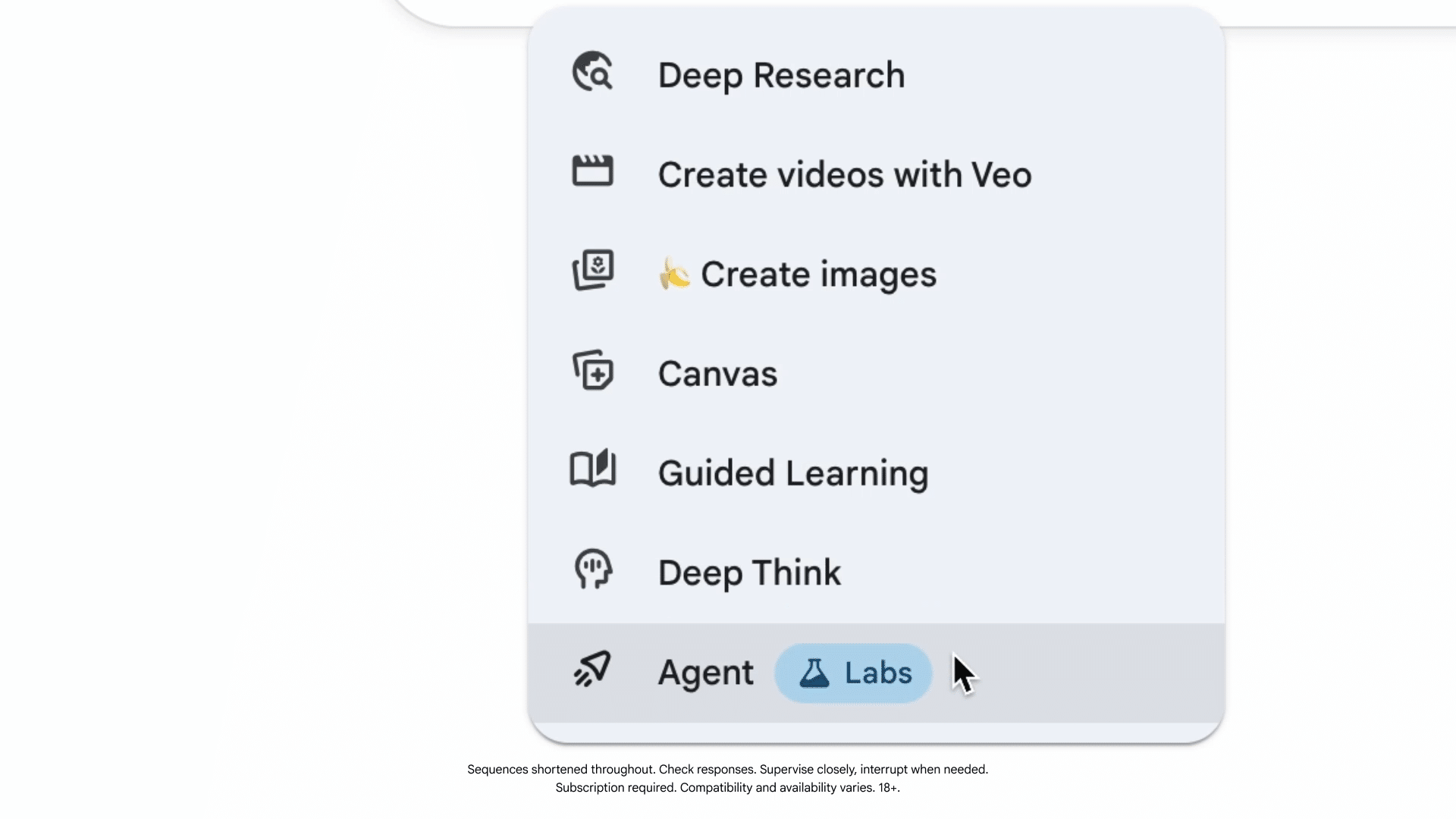Select the Agent menu item text
1456x819 pixels.
point(705,673)
